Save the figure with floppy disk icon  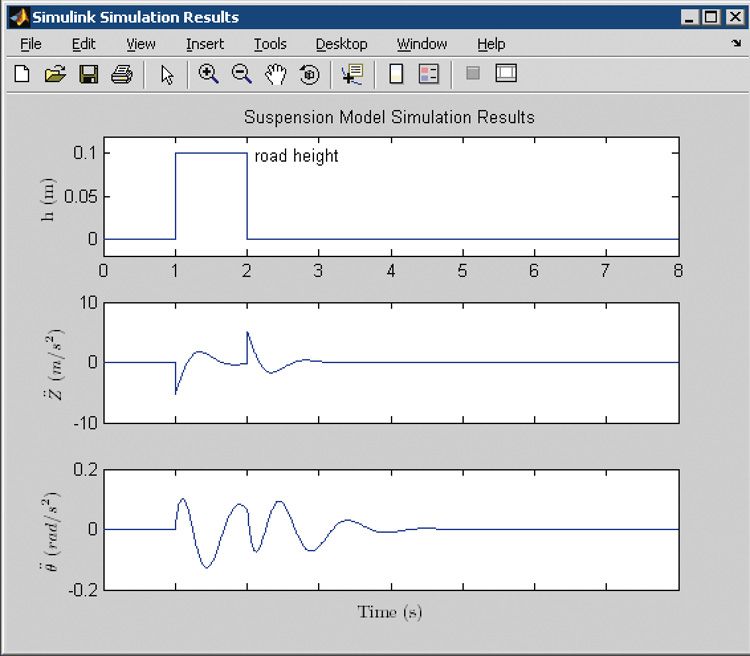pos(88,74)
